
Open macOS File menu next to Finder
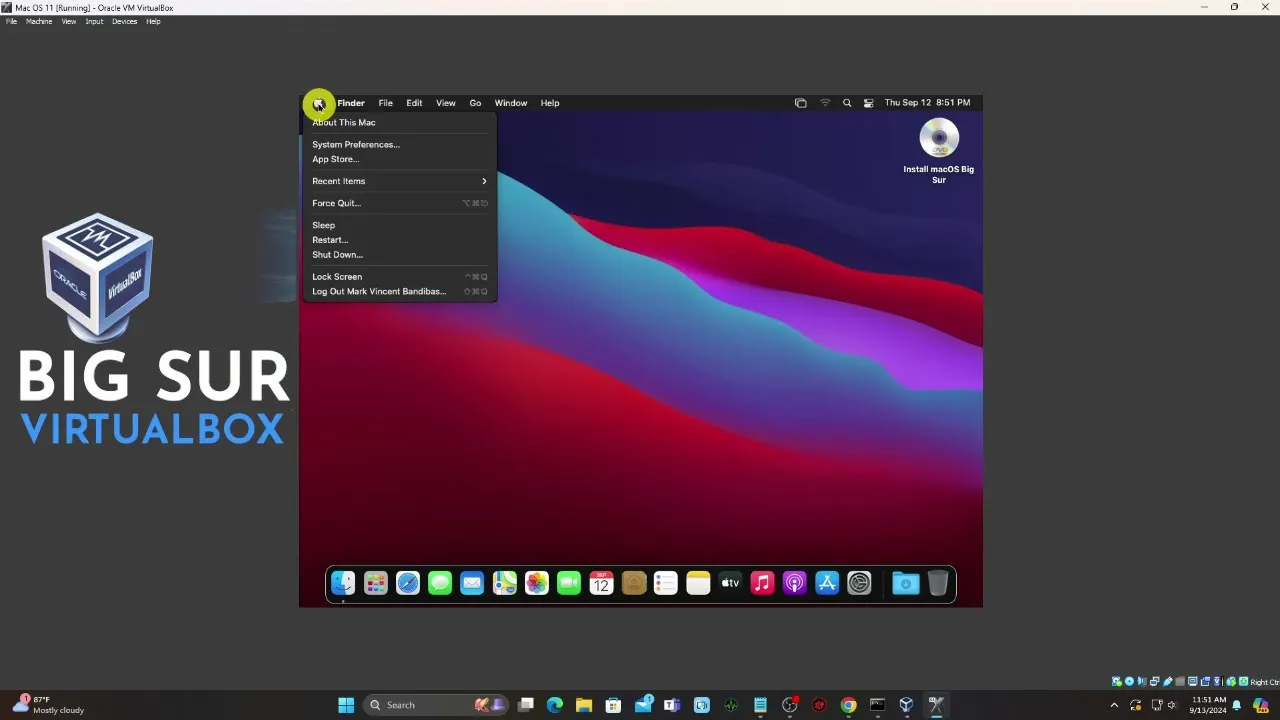(385, 103)
